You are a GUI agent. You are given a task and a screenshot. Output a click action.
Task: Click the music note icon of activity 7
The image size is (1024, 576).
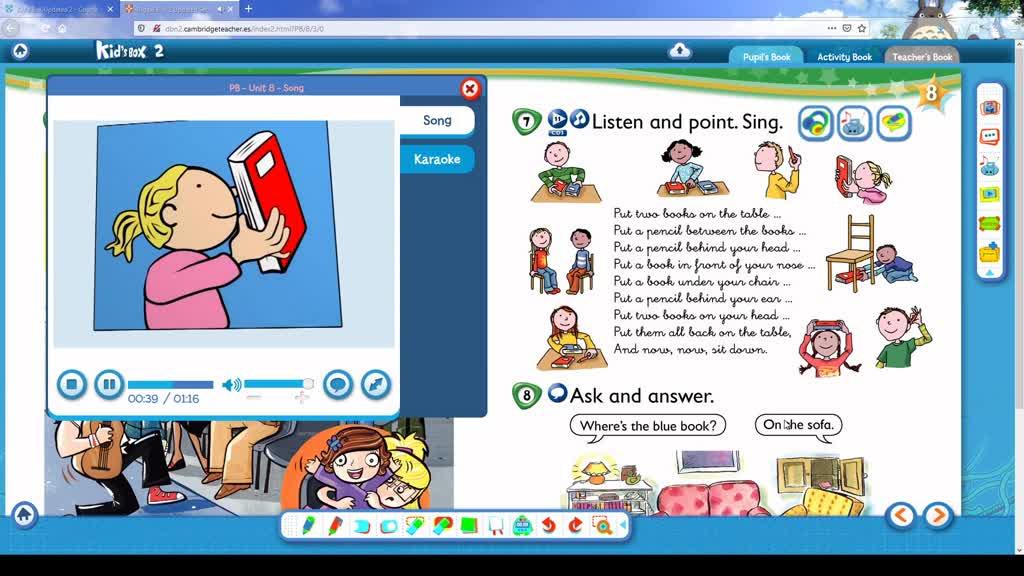[579, 119]
